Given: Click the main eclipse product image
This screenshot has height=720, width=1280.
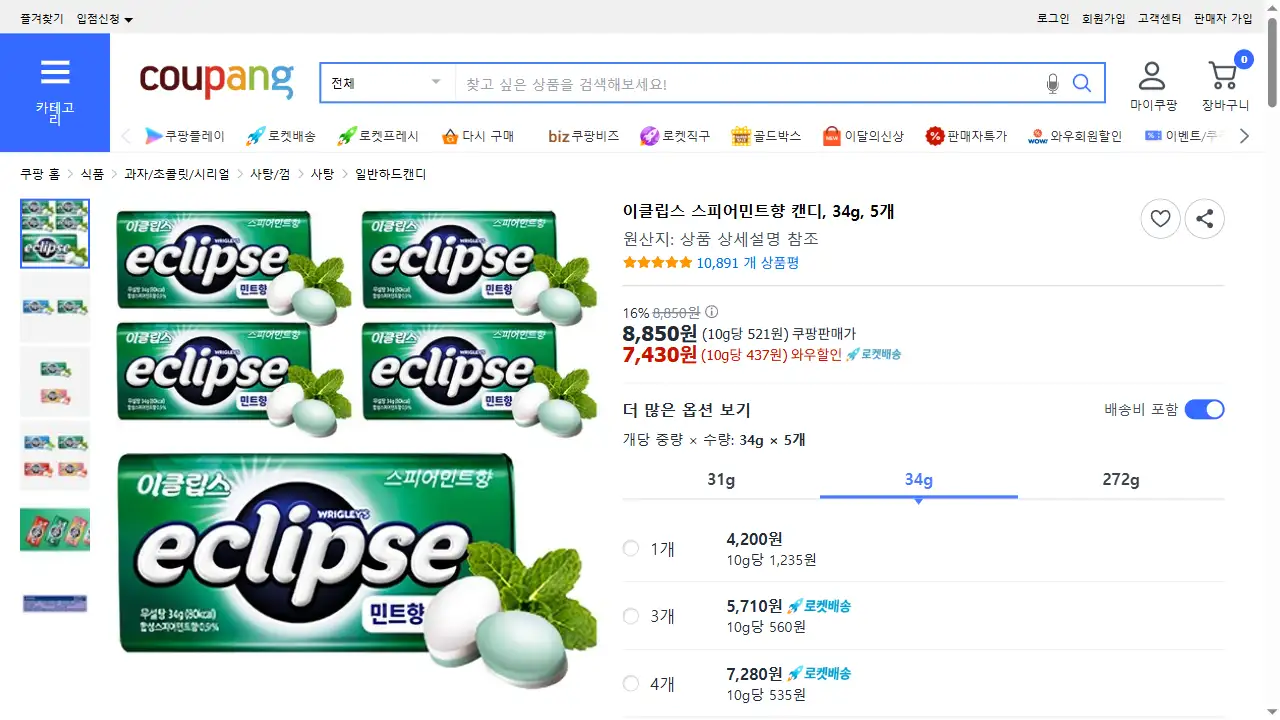Looking at the screenshot, I should pos(357,450).
